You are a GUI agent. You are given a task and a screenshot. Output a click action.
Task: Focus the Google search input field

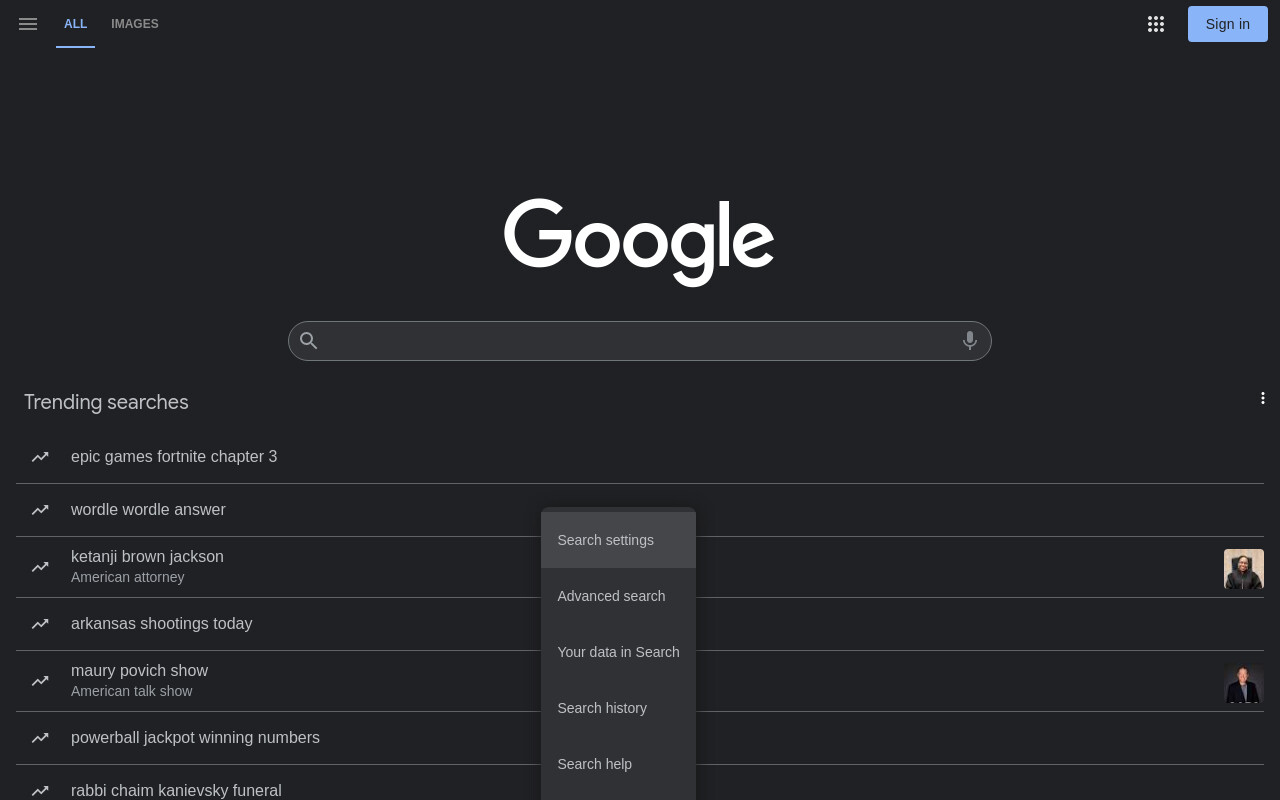click(640, 341)
